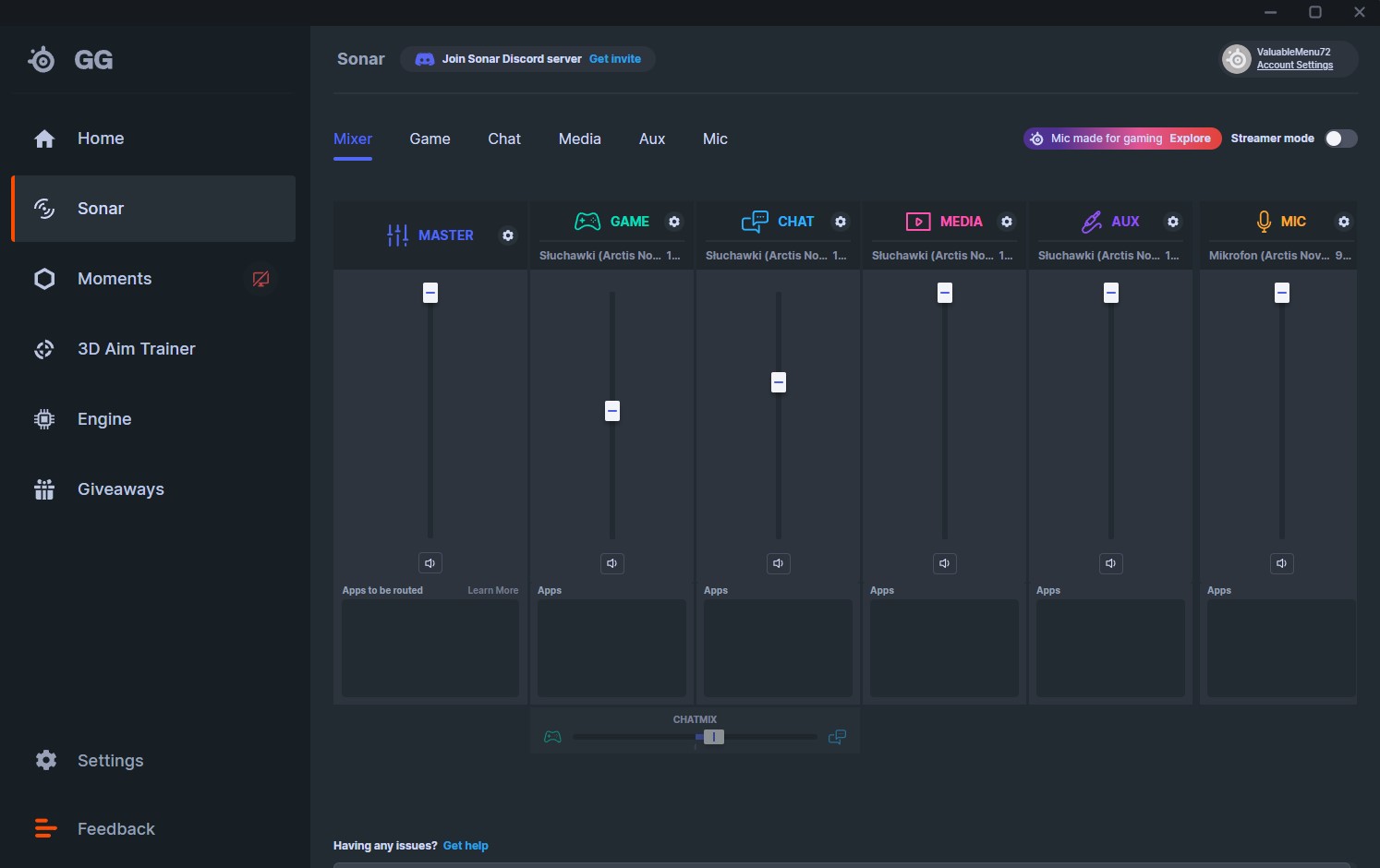Click the user profile avatar icon
1380x868 pixels.
(x=1236, y=59)
